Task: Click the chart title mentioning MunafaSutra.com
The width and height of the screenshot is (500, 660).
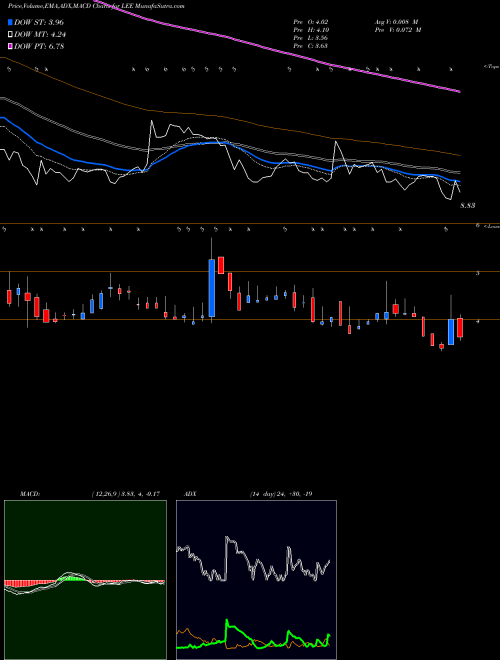Action: tap(96, 6)
